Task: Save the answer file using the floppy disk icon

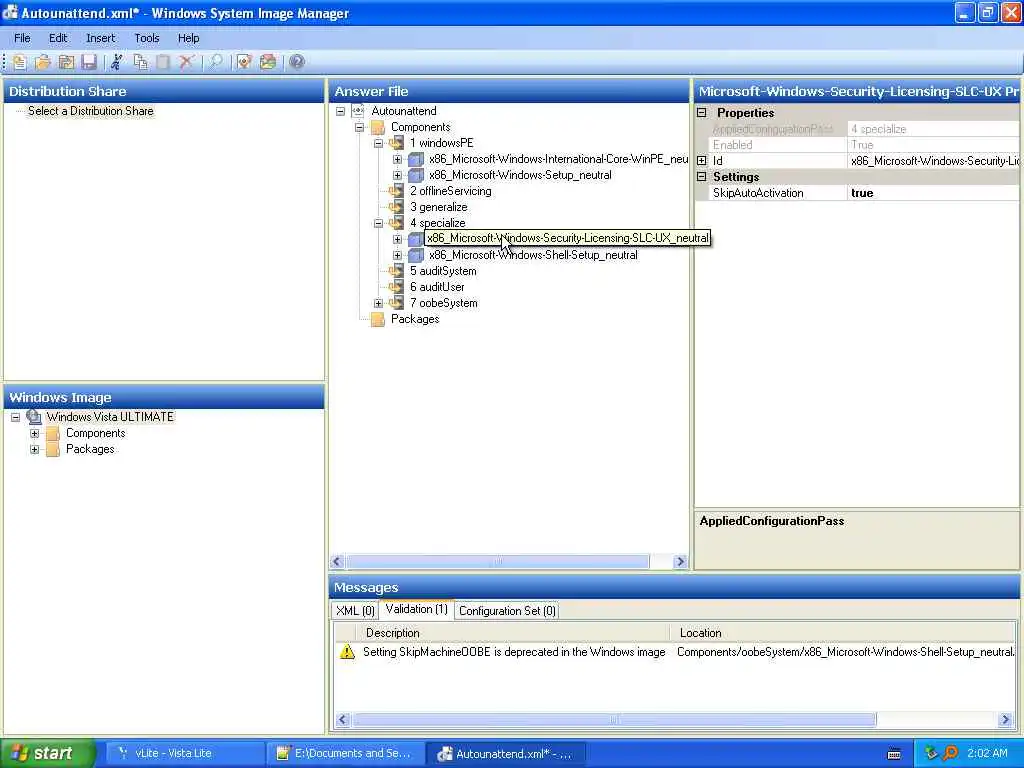Action: 89,62
